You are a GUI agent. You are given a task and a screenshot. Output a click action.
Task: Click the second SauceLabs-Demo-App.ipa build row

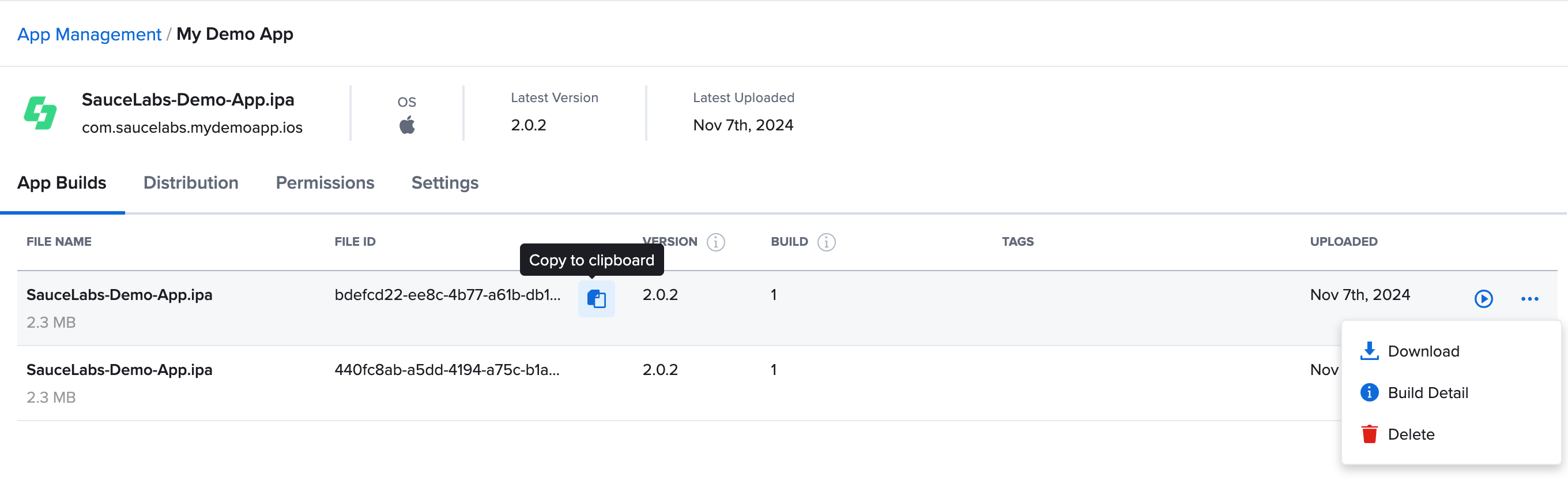coord(119,370)
